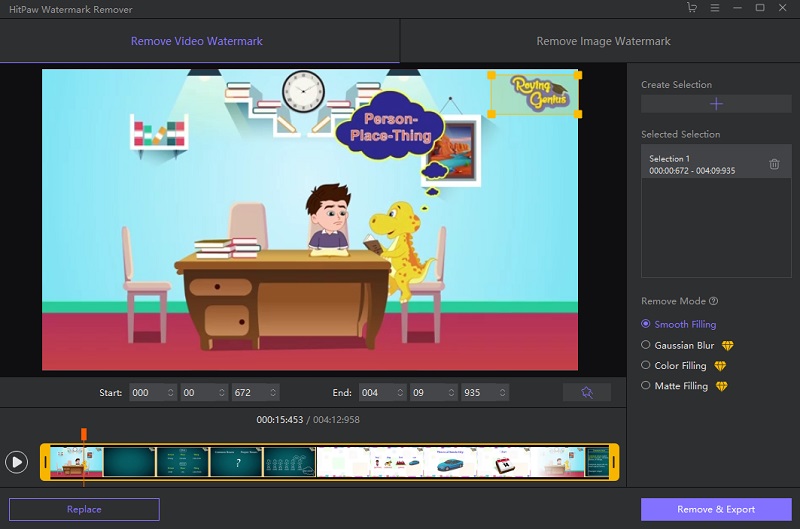800x529 pixels.
Task: Choose the Gaussian Blur remove mode
Action: (646, 345)
